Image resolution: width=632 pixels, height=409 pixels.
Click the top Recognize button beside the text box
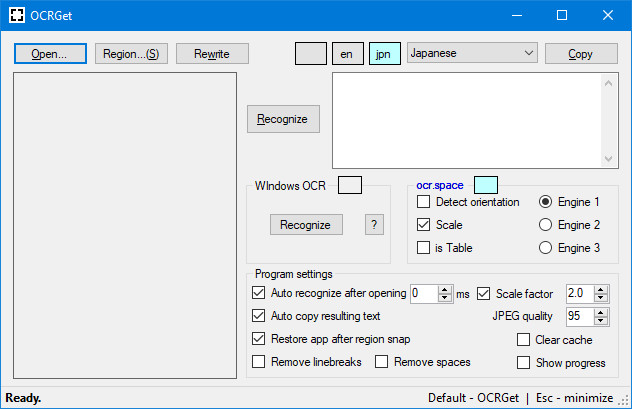coord(283,119)
